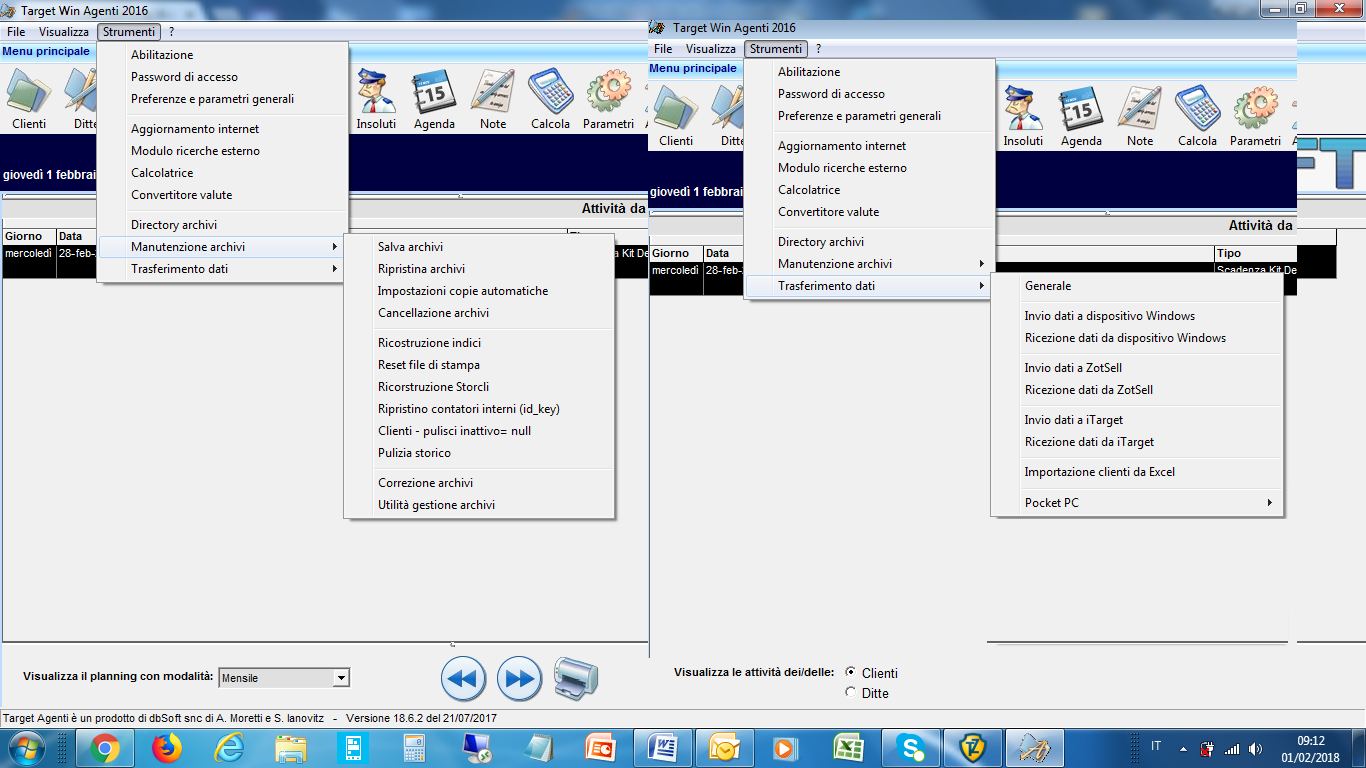Open Skype from the taskbar

[911, 747]
